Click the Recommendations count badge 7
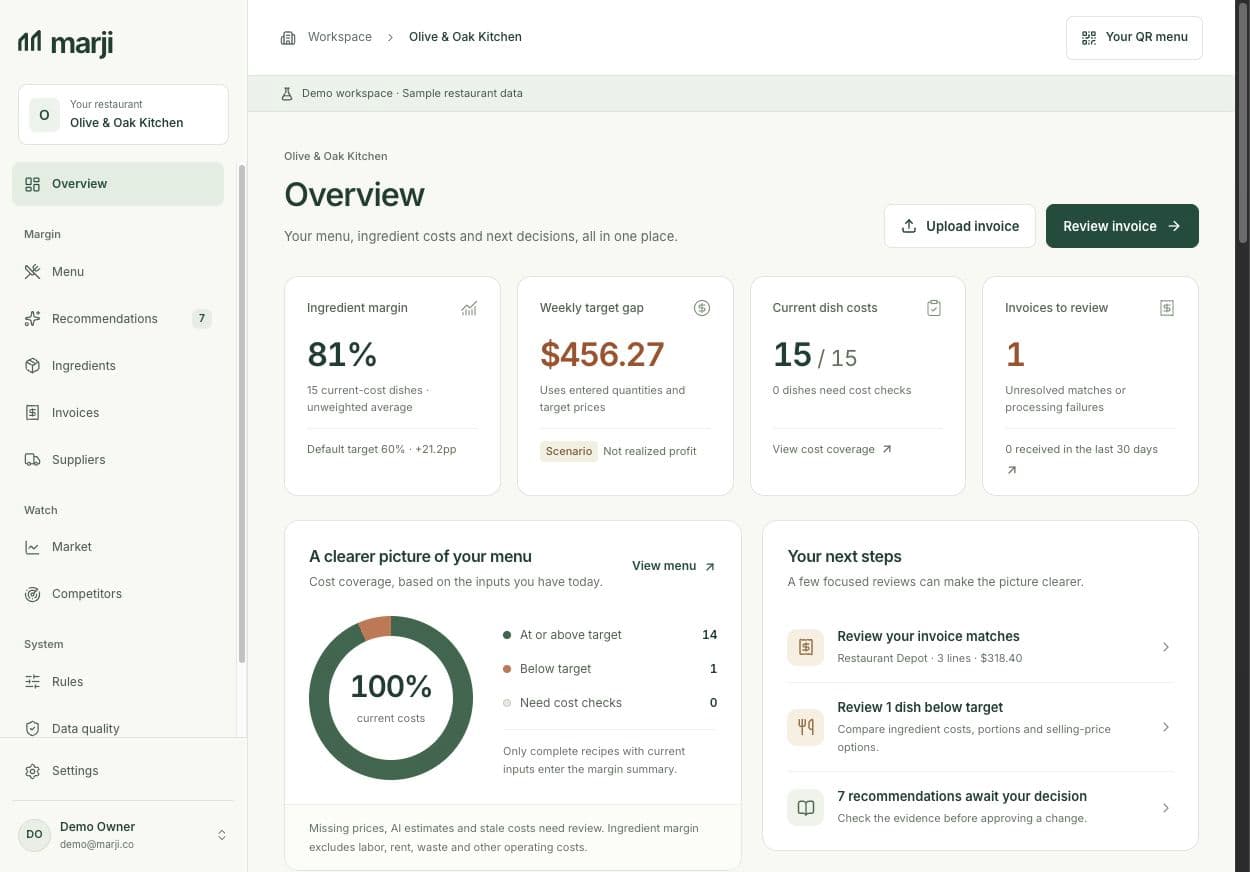The image size is (1250, 872). (201, 319)
